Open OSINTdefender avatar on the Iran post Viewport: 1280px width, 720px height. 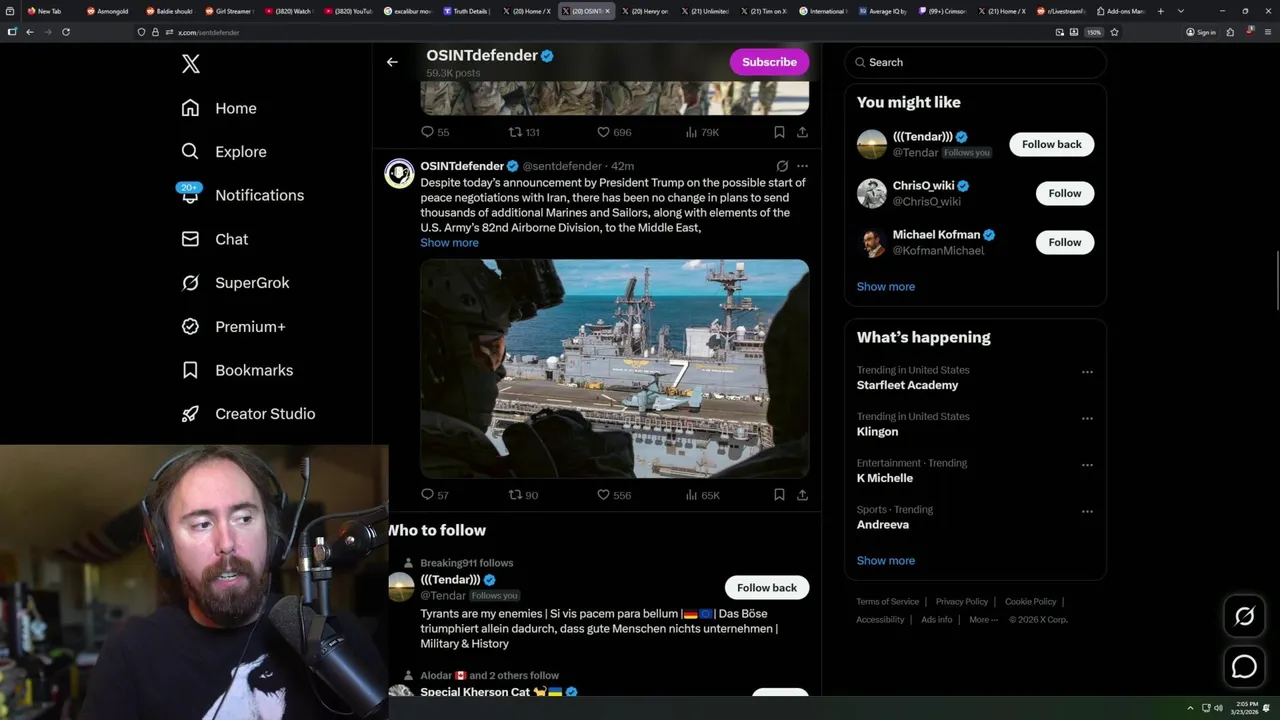point(399,173)
